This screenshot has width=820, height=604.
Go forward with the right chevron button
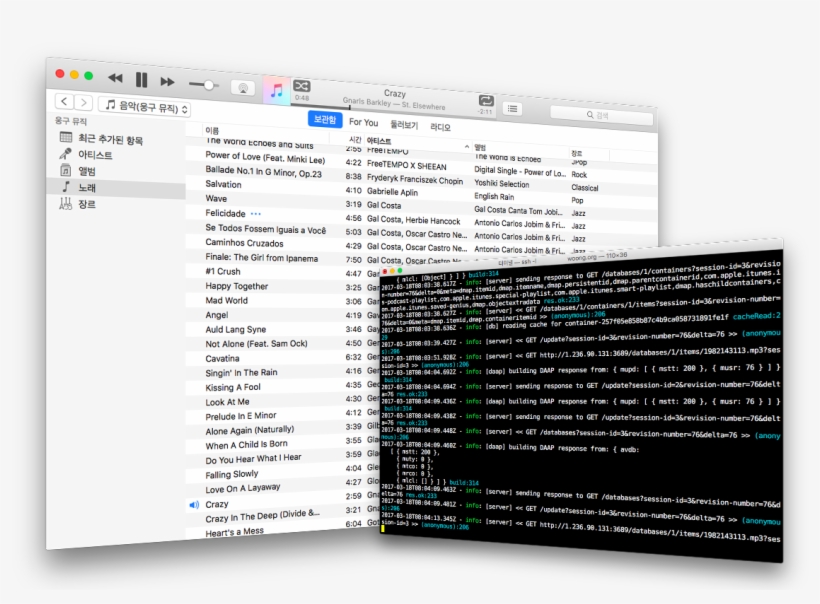click(x=84, y=102)
